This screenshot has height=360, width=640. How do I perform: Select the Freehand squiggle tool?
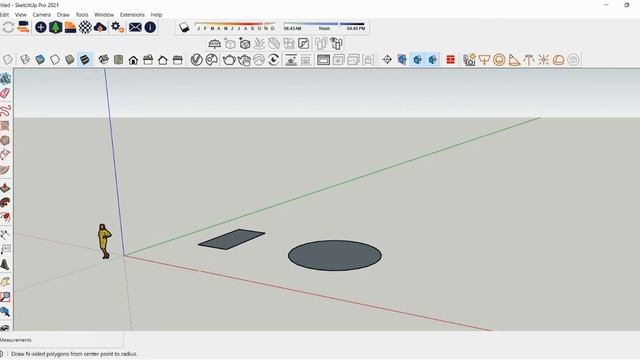coord(5,110)
